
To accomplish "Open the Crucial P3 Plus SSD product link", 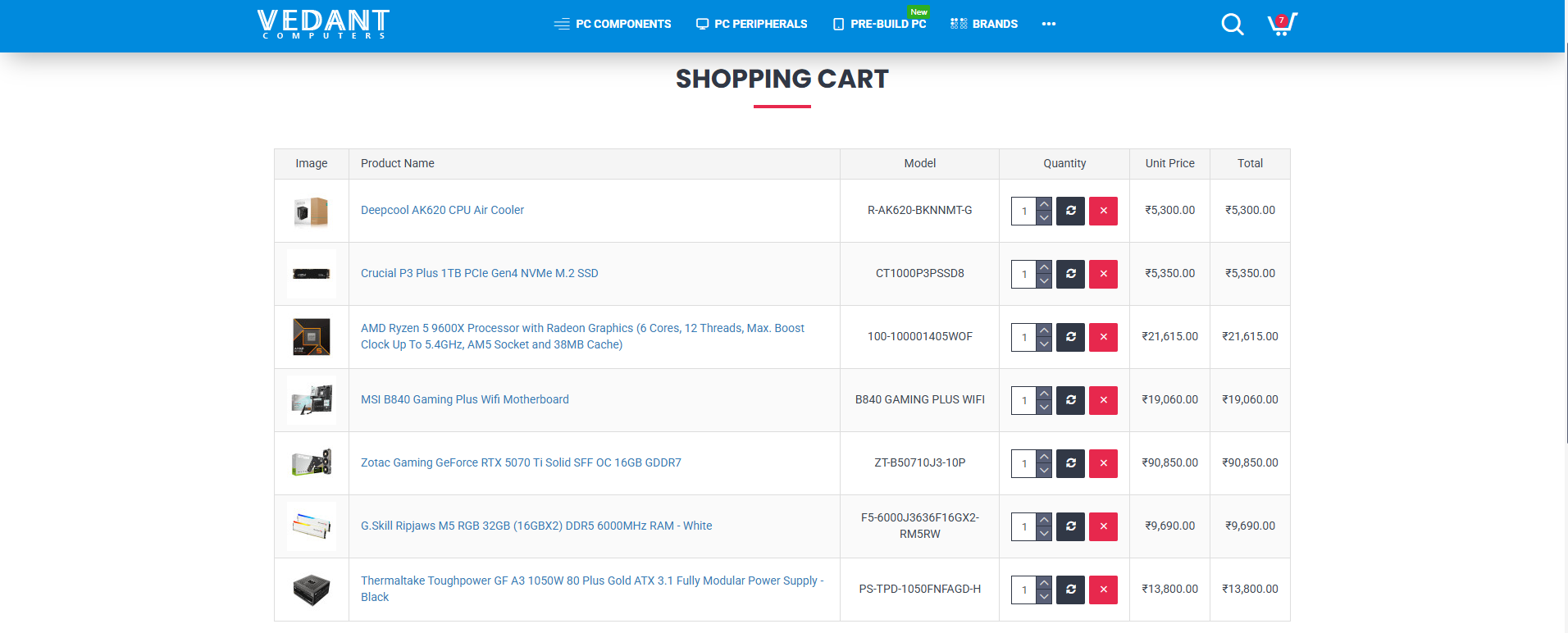I will tap(479, 273).
